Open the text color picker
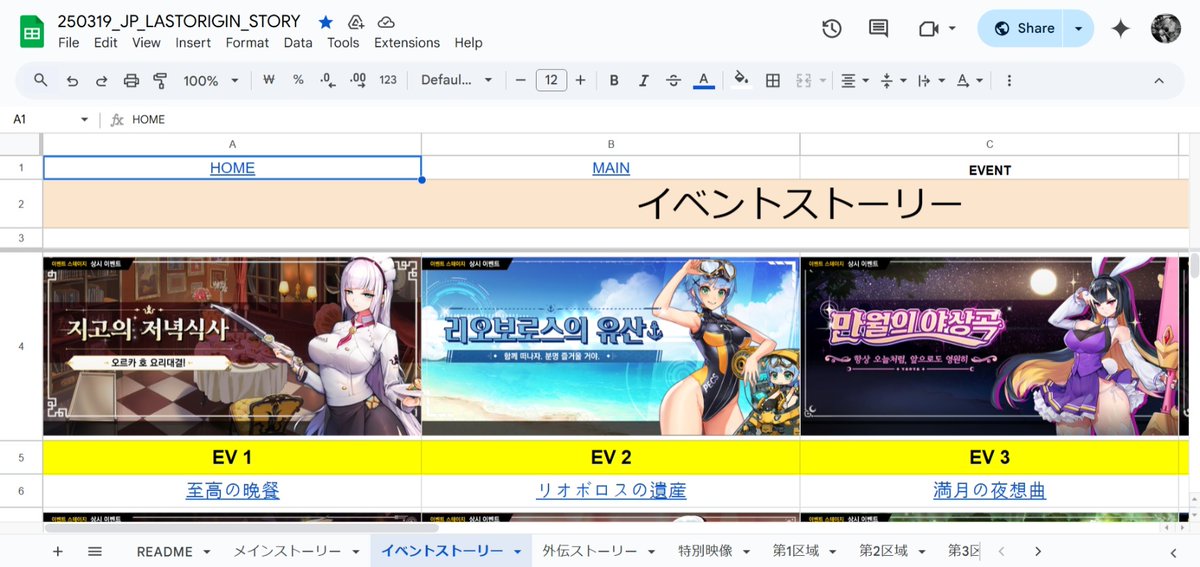The height and width of the screenshot is (567, 1200). (703, 80)
